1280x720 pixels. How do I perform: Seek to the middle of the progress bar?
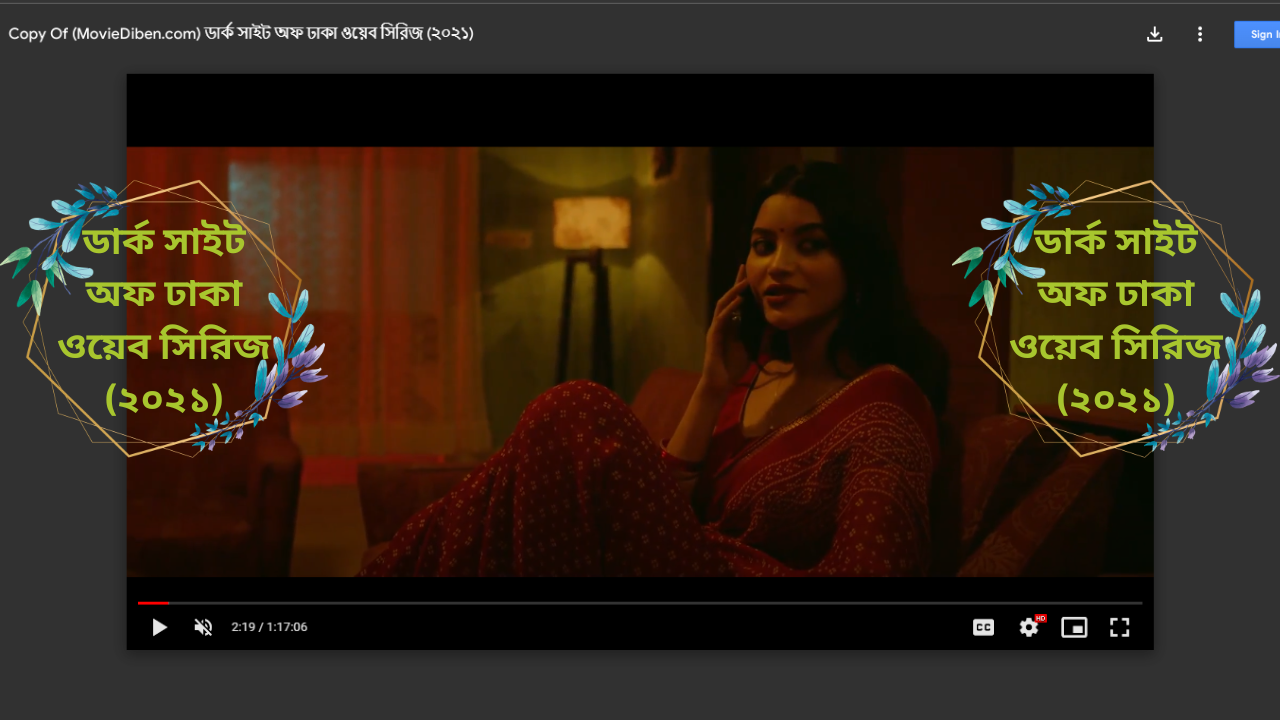[640, 603]
